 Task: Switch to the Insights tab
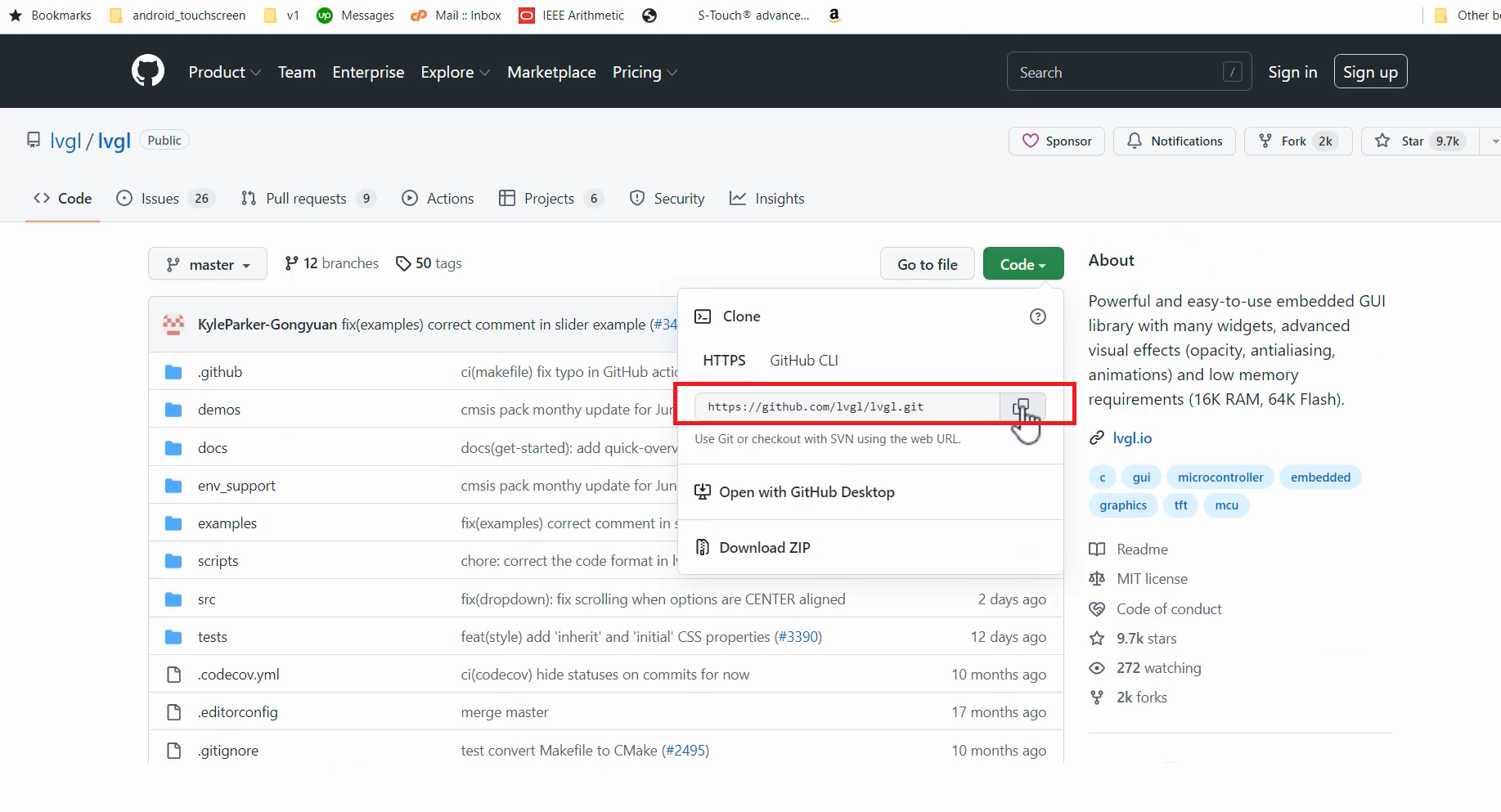coord(766,199)
